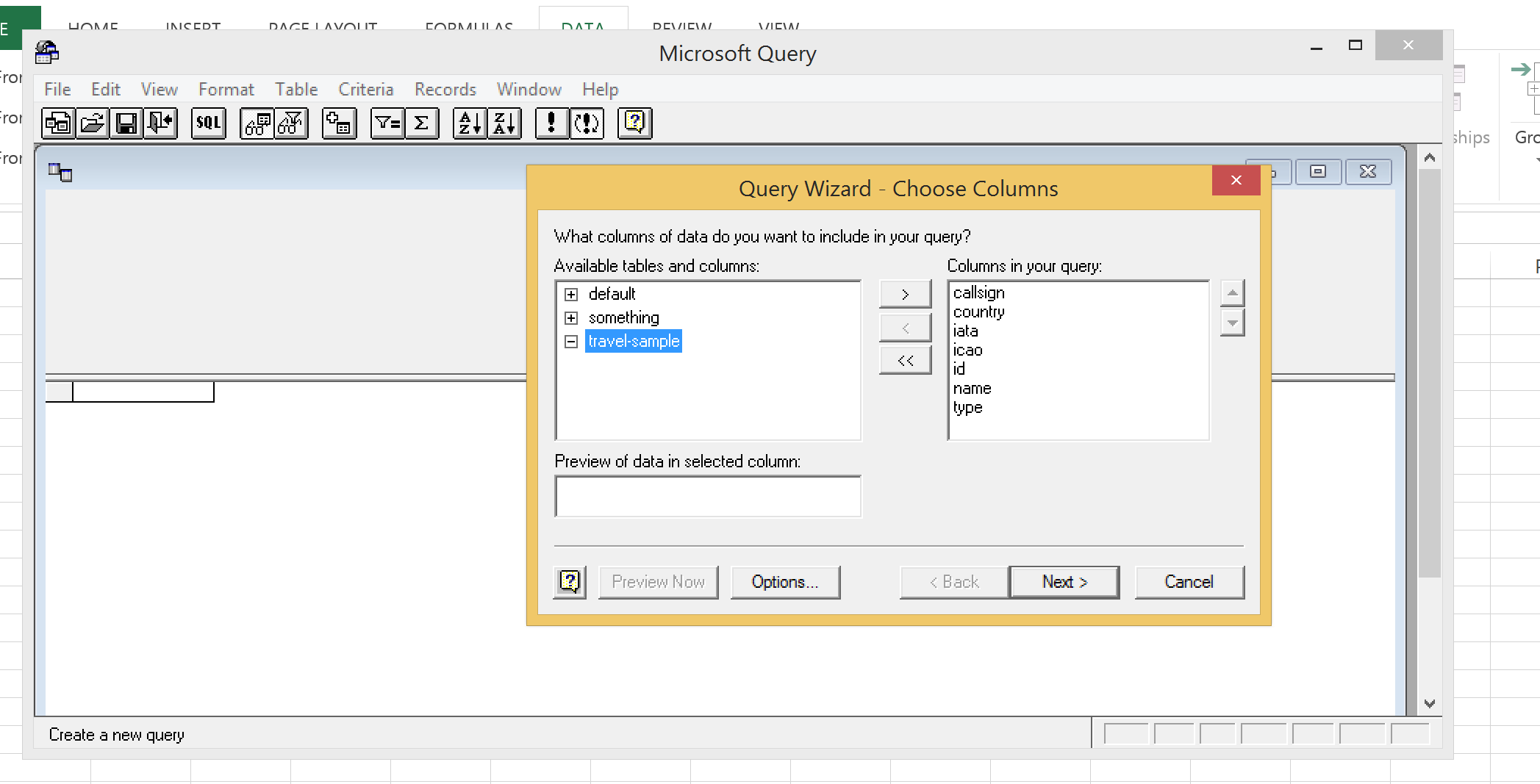1540x784 pixels.
Task: Select the callsign column in query list
Action: point(978,292)
